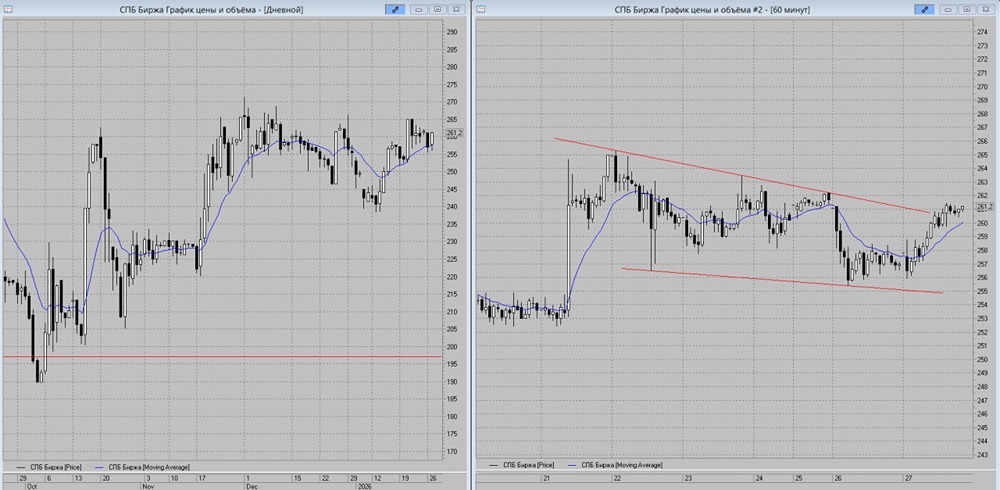The width and height of the screenshot is (1000, 490).
Task: Click the СПБ Биржа [Price] legend in the daily chart
Action: point(48,467)
